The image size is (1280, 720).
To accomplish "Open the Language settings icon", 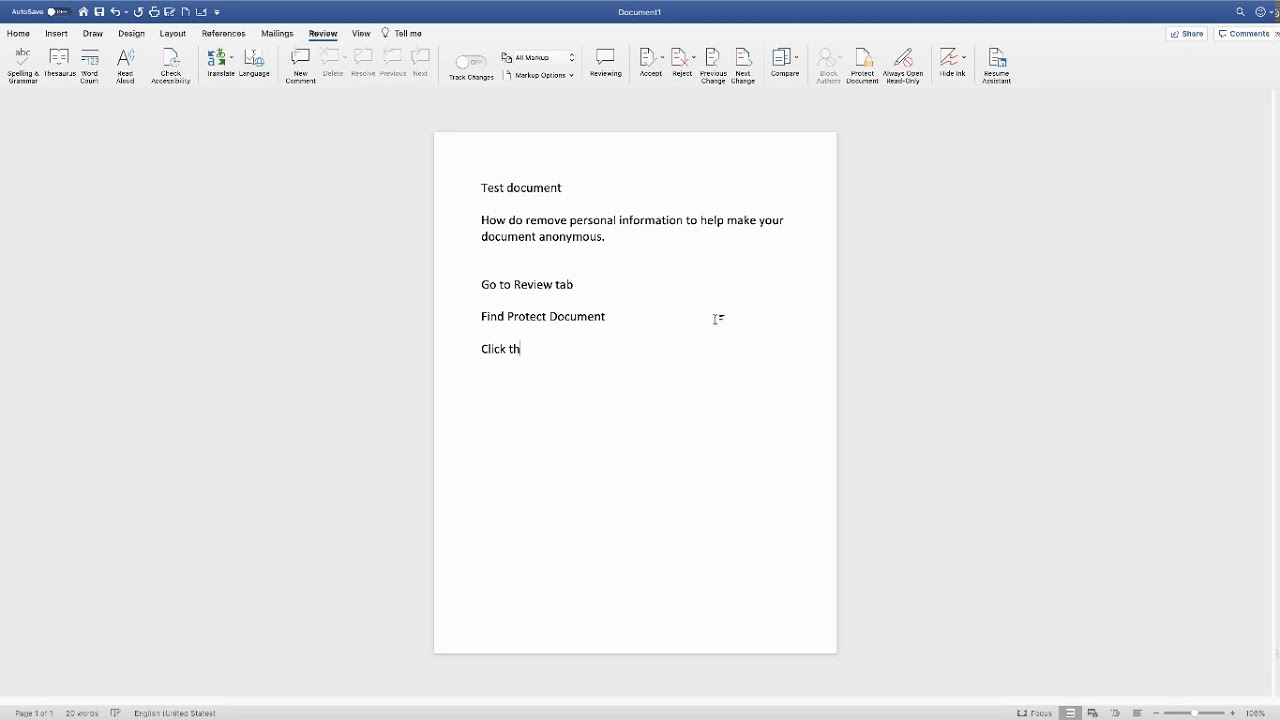I will tap(254, 63).
